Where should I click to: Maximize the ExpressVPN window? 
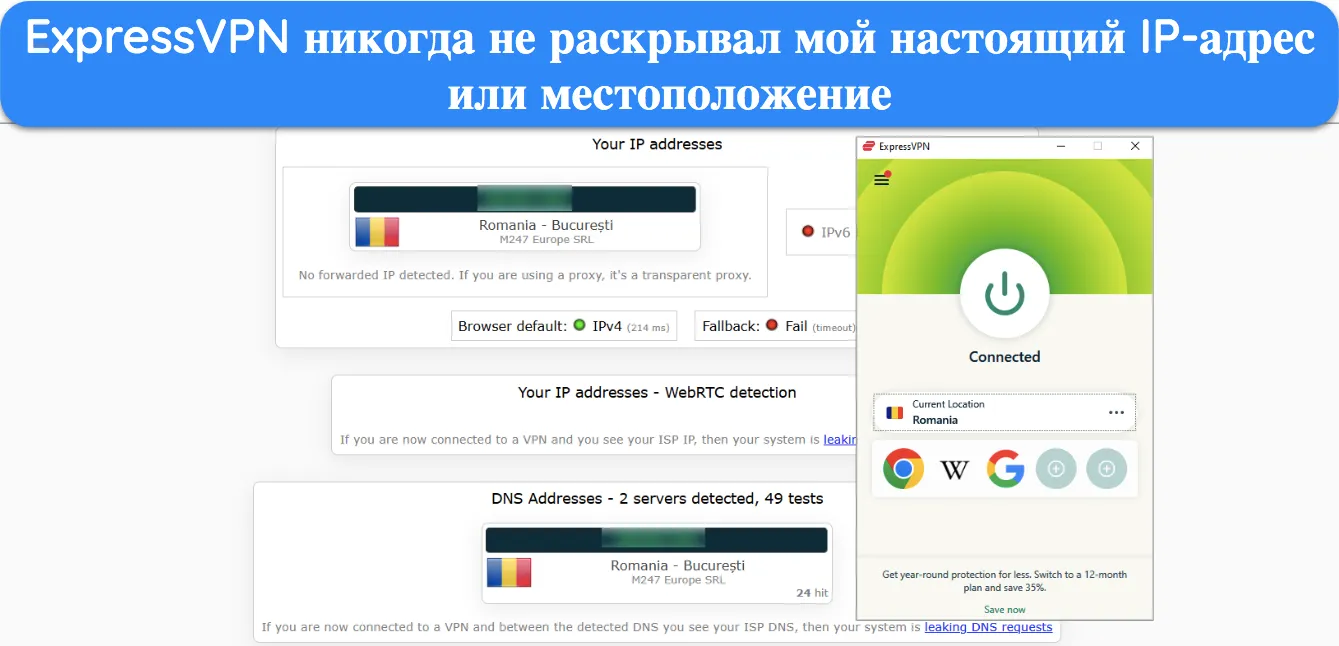1097,146
